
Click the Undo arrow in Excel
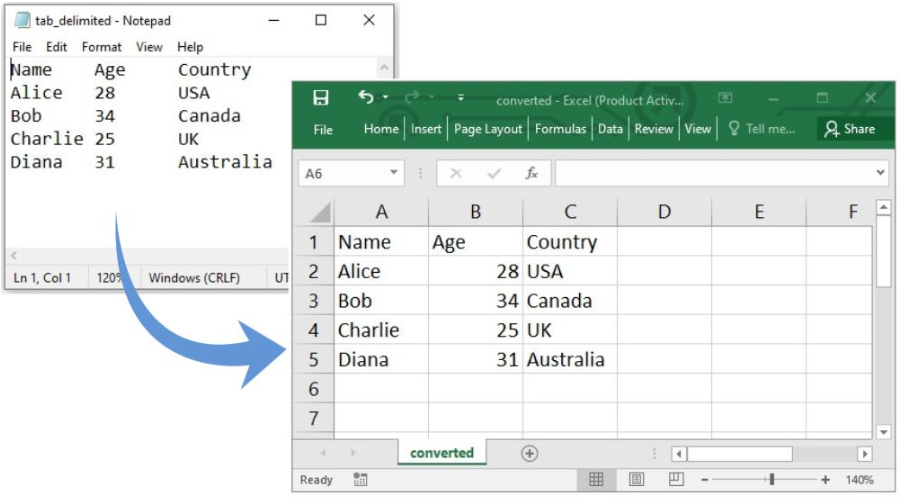[366, 98]
